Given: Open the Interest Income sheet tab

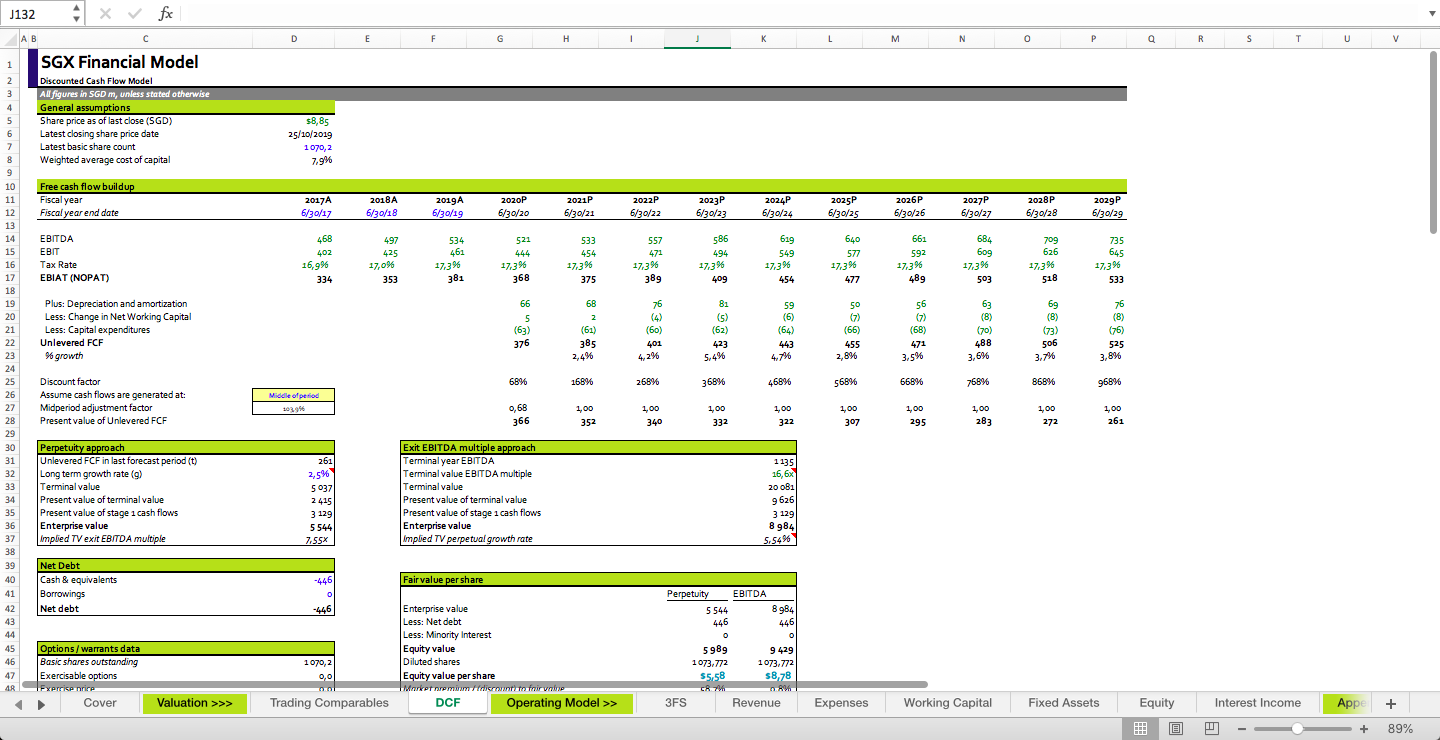Looking at the screenshot, I should click(1258, 703).
